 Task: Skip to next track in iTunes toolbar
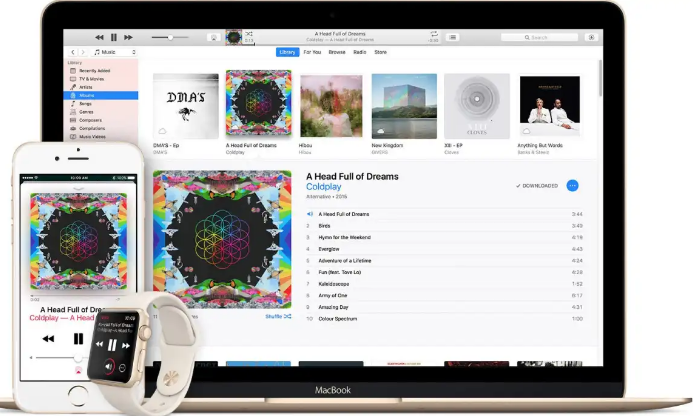click(128, 38)
